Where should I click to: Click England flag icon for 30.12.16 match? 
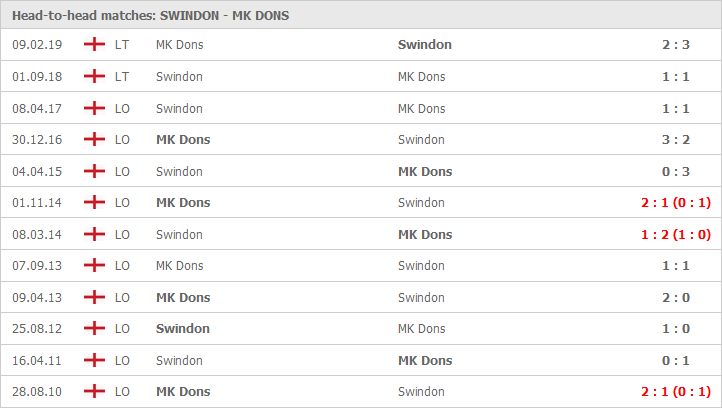[x=94, y=140]
